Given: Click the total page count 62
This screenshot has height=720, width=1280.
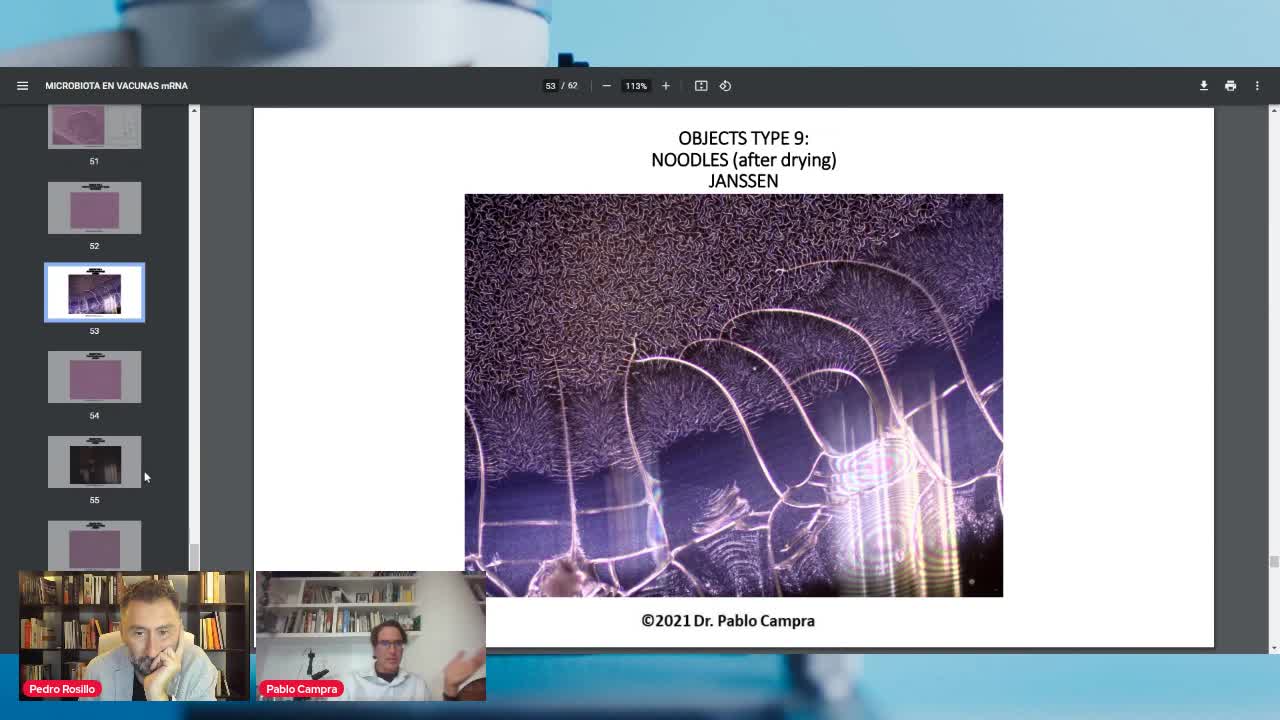Looking at the screenshot, I should (x=572, y=86).
